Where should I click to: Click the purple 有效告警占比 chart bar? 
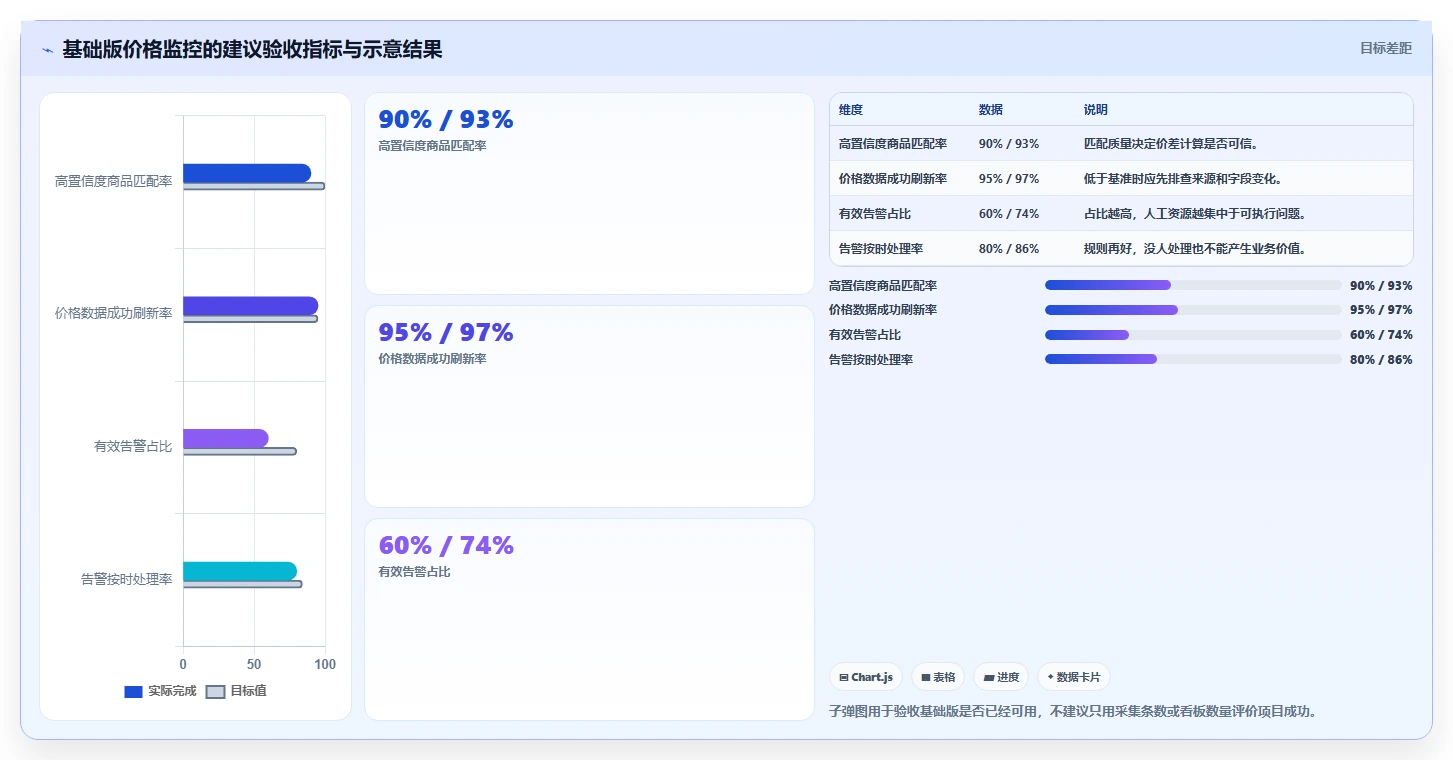(x=225, y=439)
